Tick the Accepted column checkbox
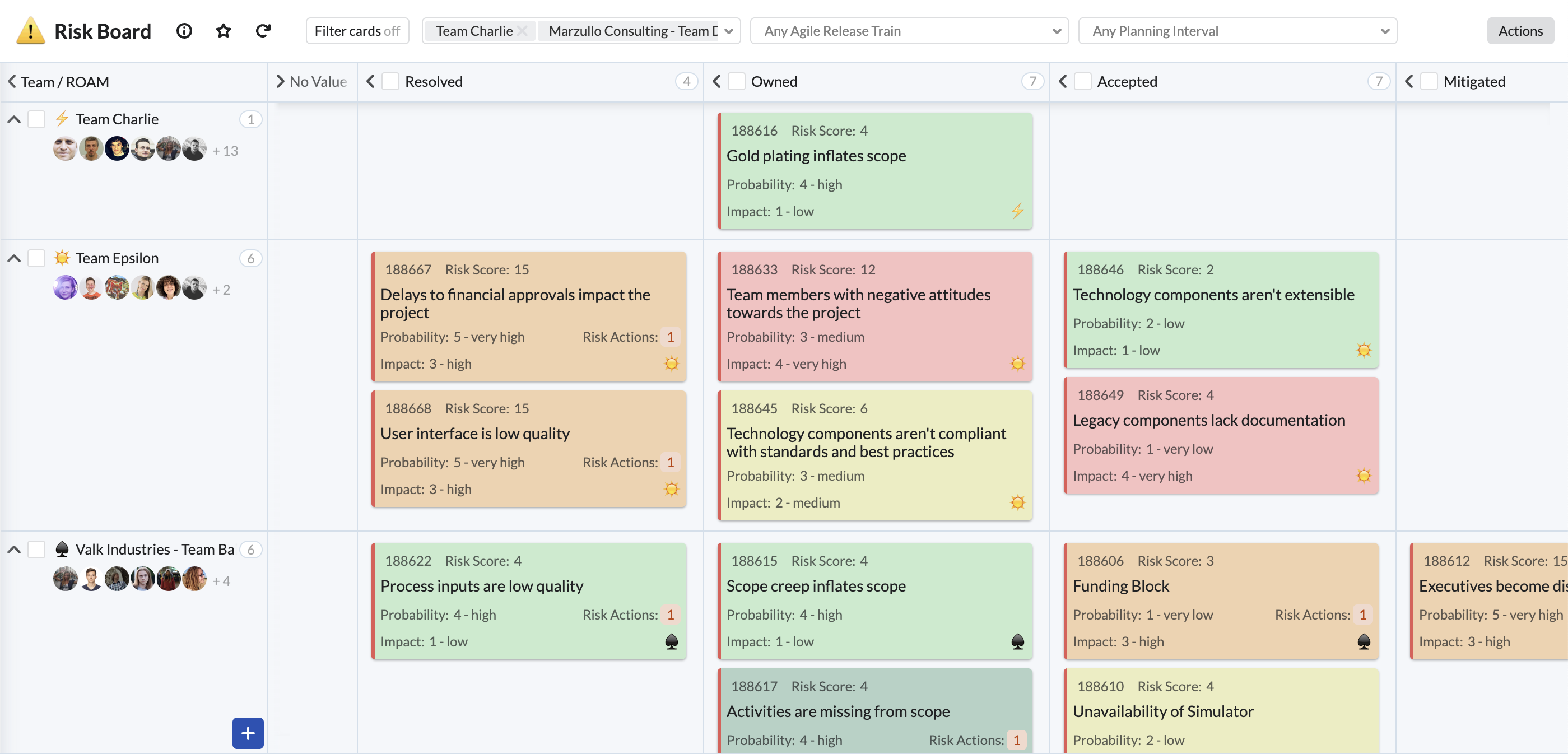 click(1082, 82)
